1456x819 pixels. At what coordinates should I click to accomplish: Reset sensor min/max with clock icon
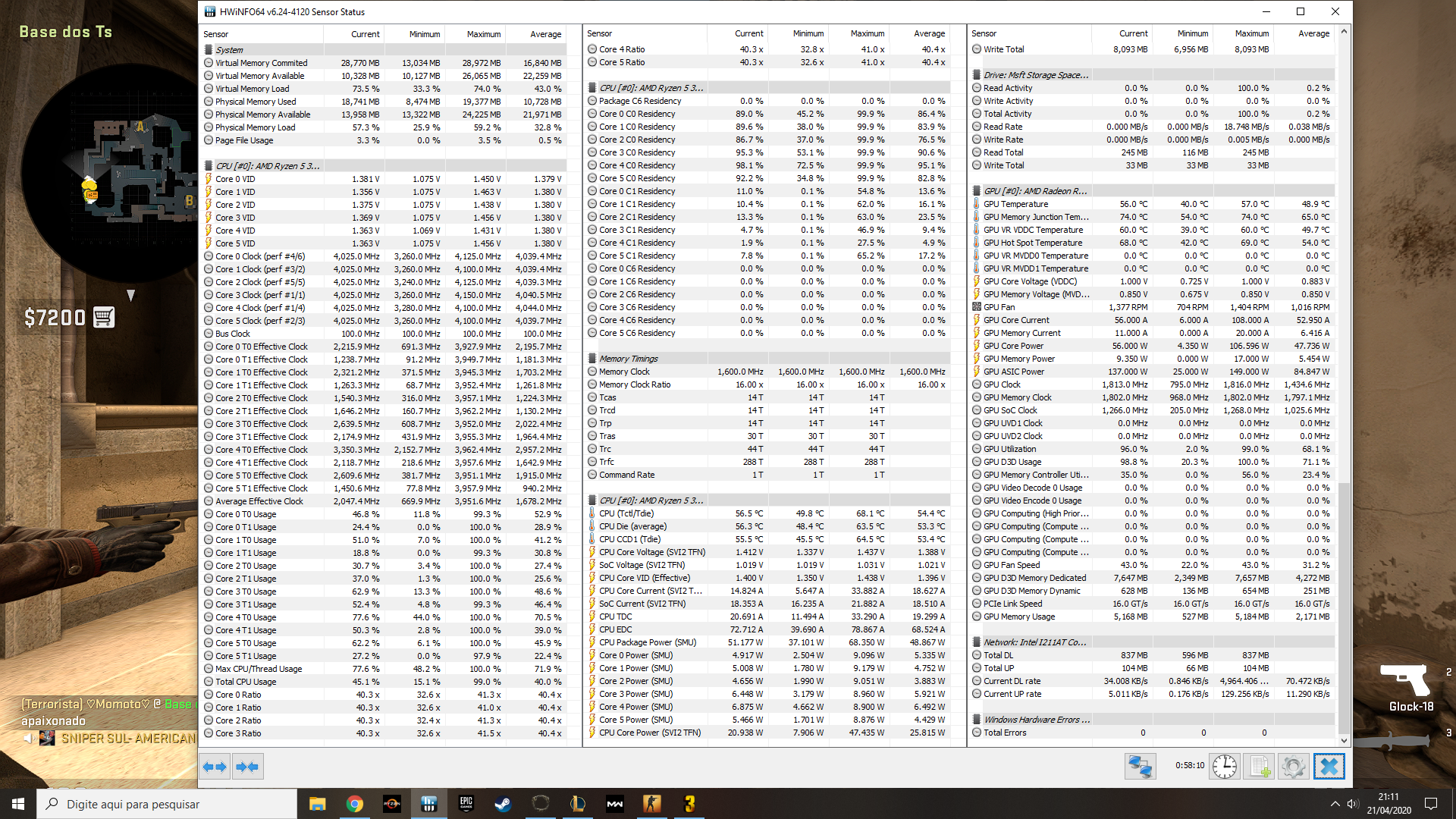[x=1224, y=767]
